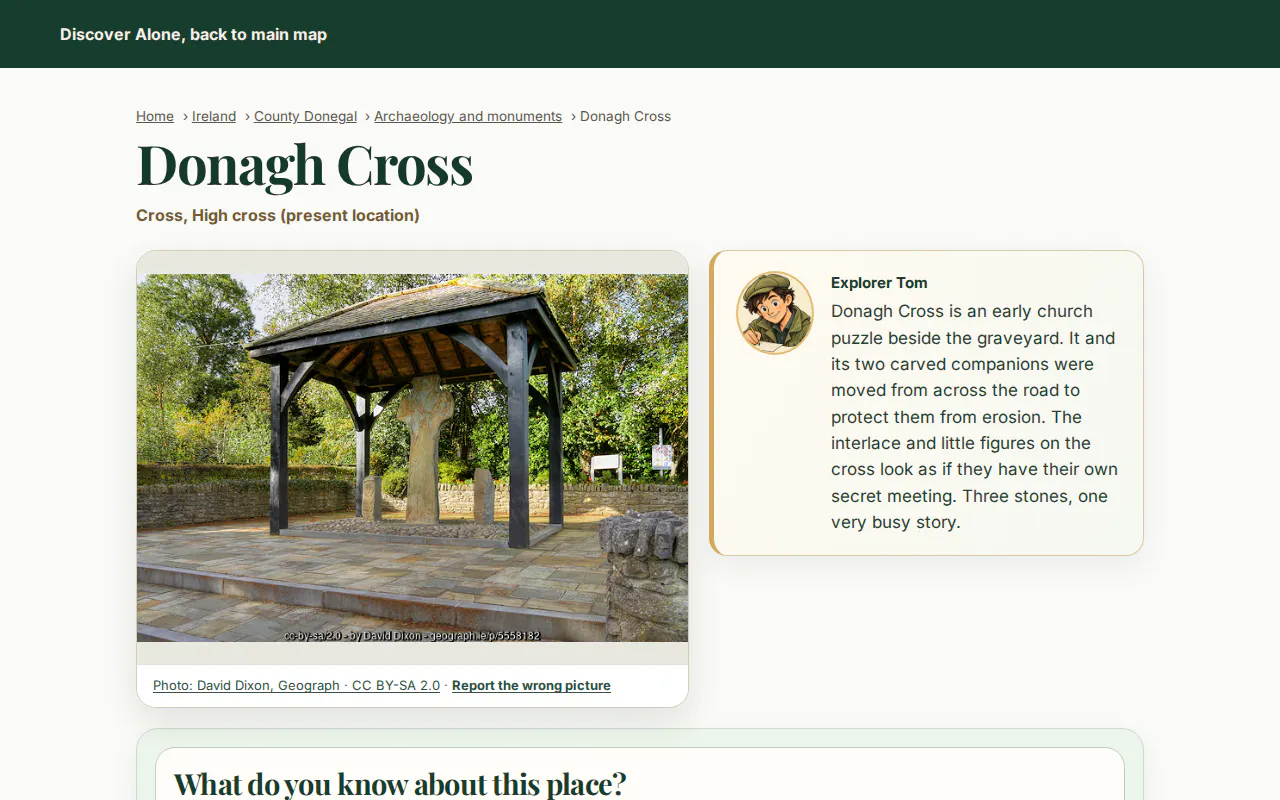Click the 'Donagh Cross' breadcrumb text

coord(625,116)
